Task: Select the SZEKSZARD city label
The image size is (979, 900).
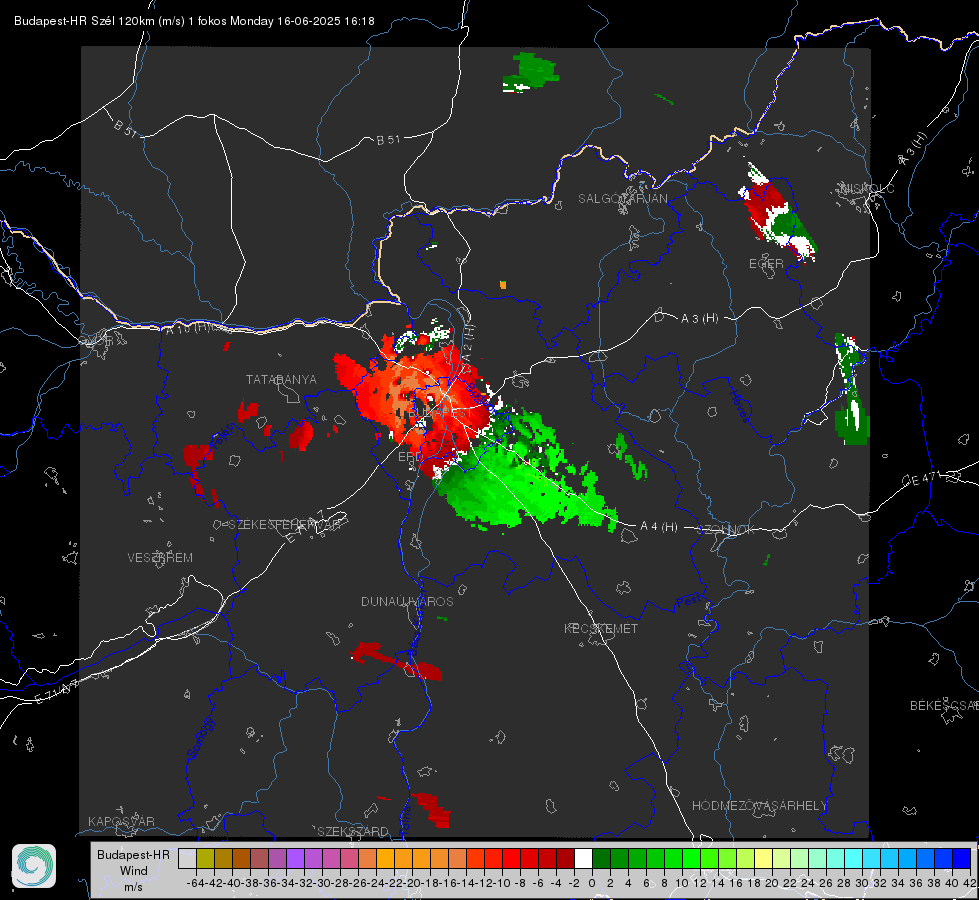Action: click(x=353, y=831)
